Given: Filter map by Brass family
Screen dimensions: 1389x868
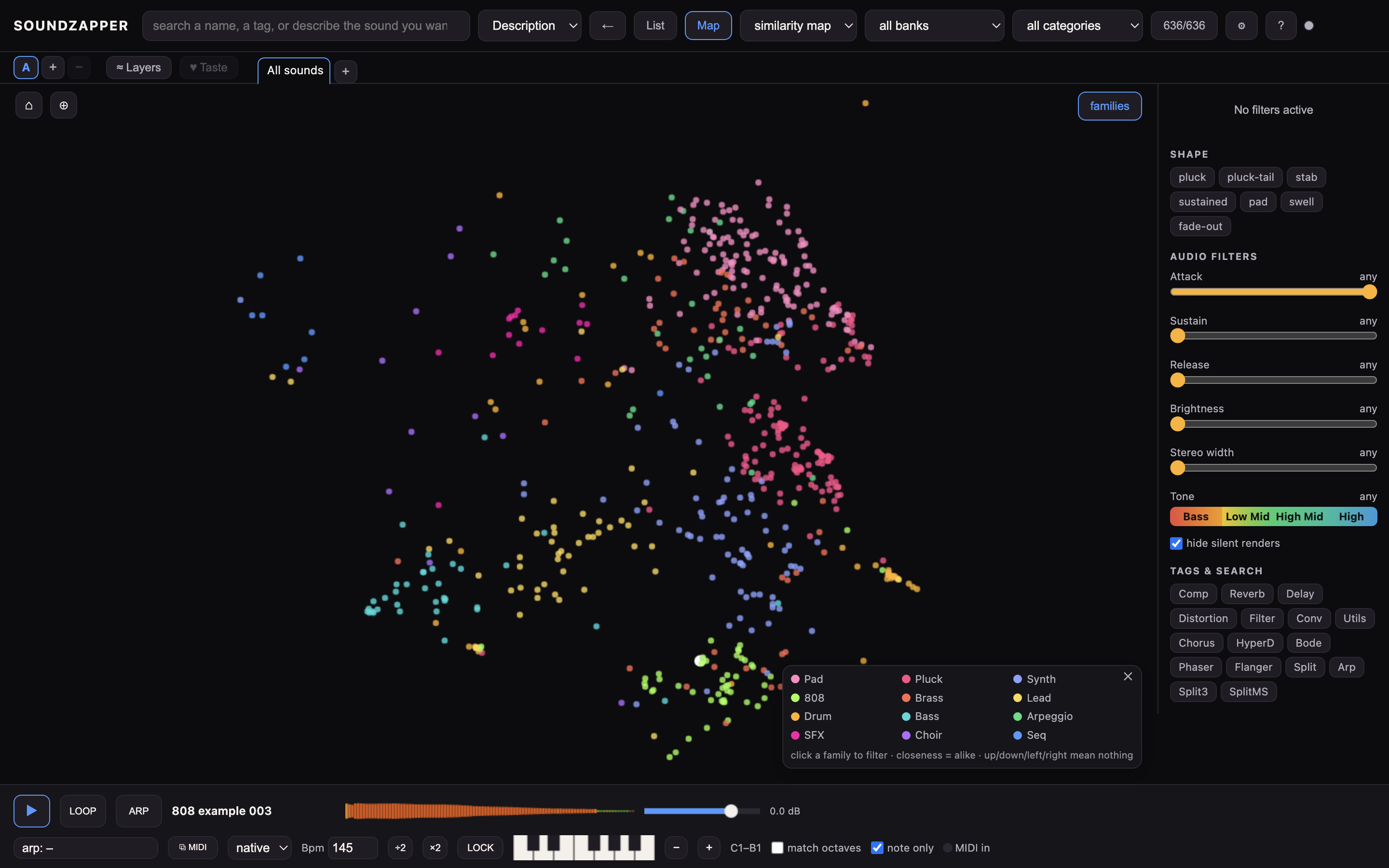Looking at the screenshot, I should tap(922, 698).
